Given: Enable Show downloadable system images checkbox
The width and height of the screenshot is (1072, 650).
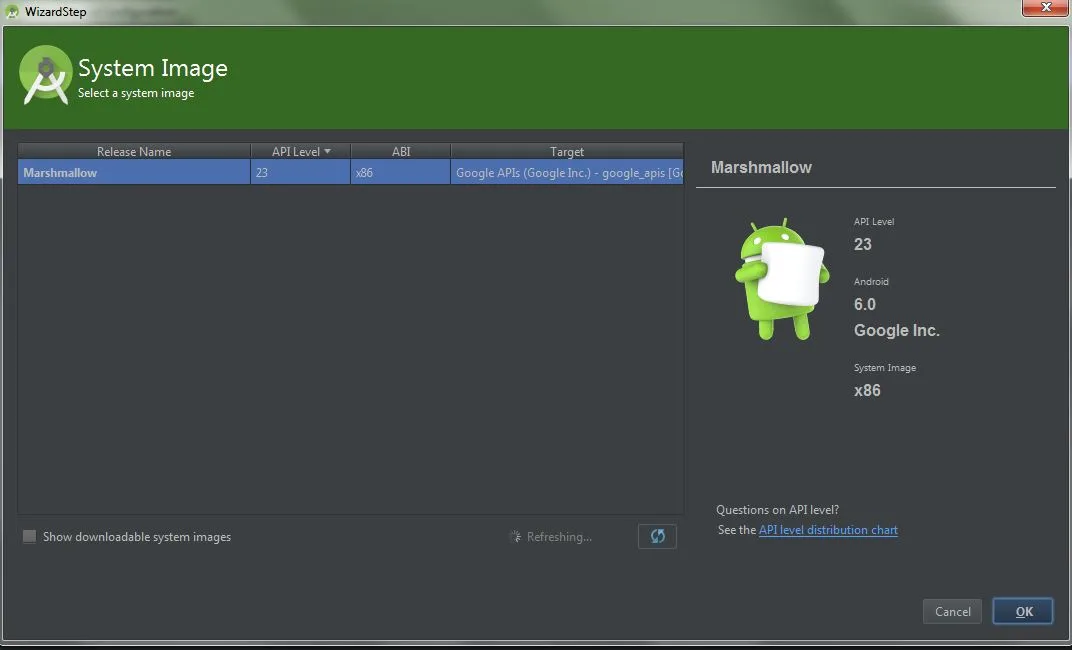Looking at the screenshot, I should pos(29,537).
